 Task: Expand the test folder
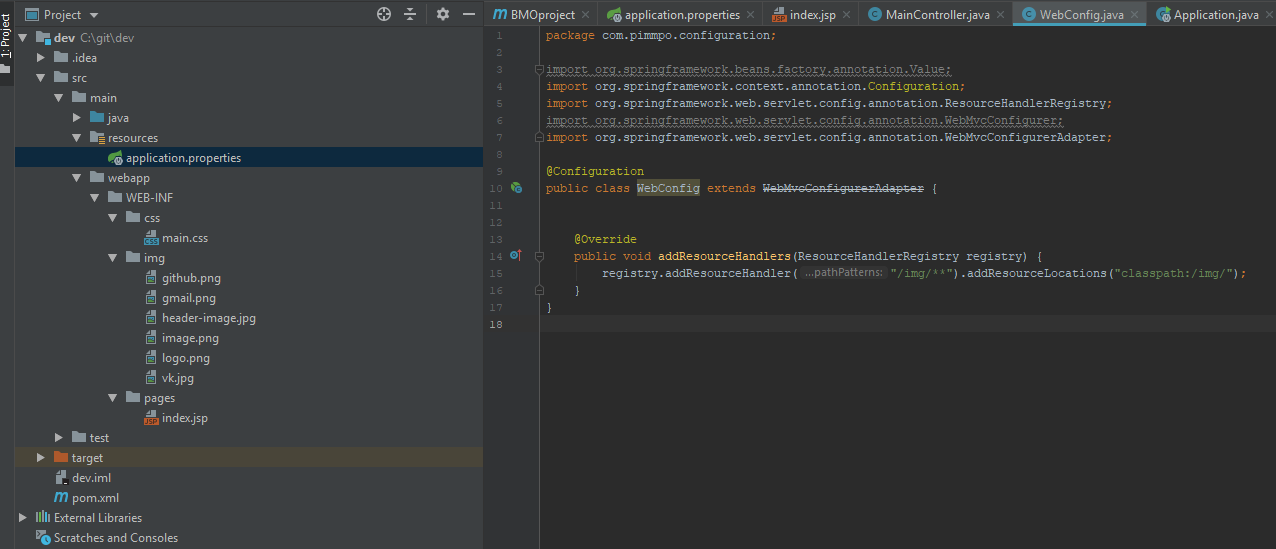tap(59, 438)
